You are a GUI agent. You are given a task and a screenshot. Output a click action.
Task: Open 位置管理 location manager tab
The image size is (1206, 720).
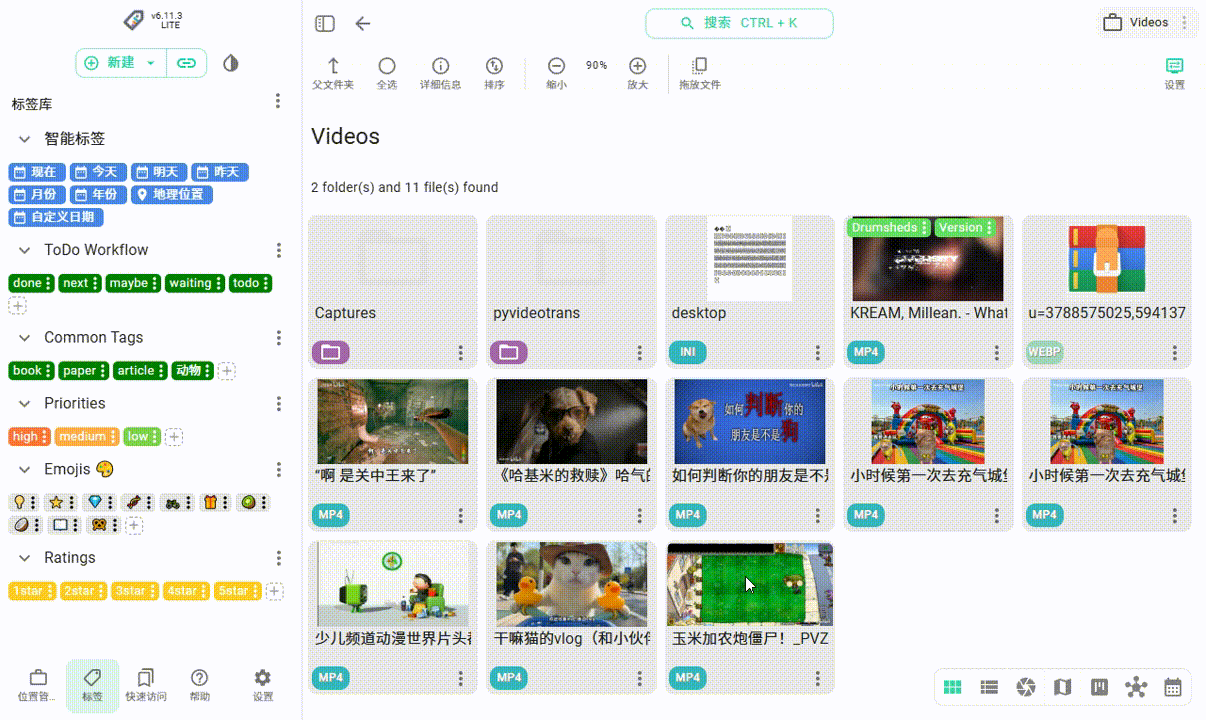(x=37, y=686)
